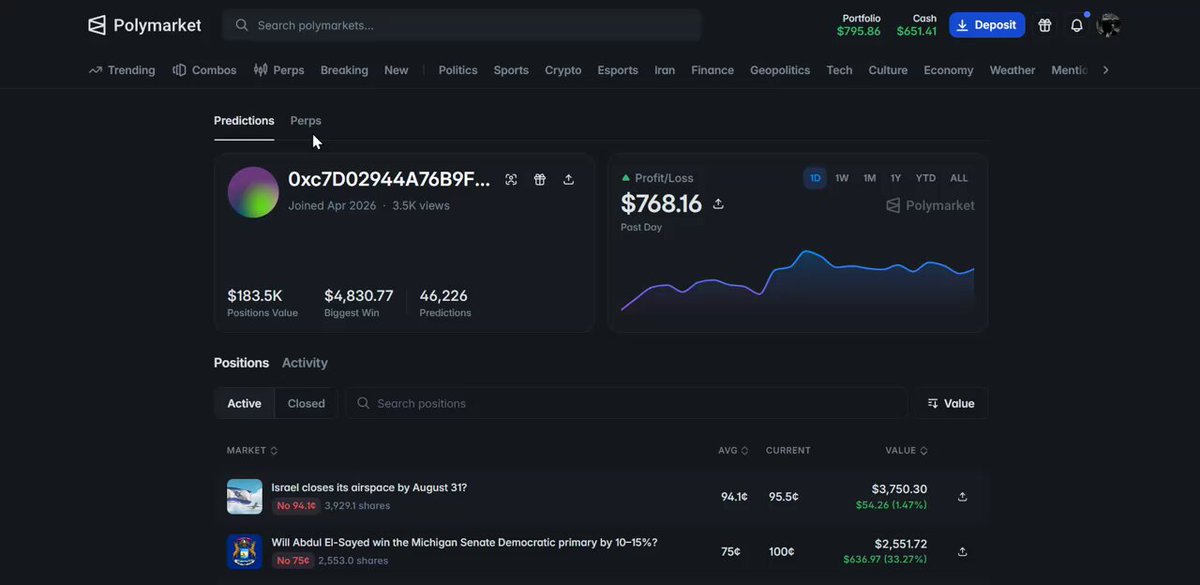The height and width of the screenshot is (585, 1200).
Task: Go to Politics category
Action: pos(458,70)
